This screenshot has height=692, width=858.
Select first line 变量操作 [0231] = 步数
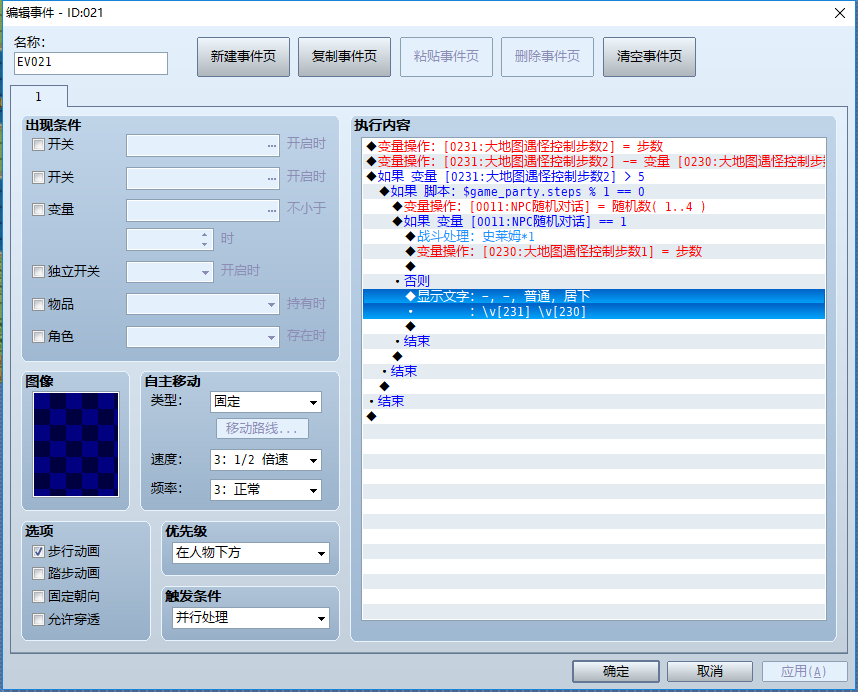[594, 146]
